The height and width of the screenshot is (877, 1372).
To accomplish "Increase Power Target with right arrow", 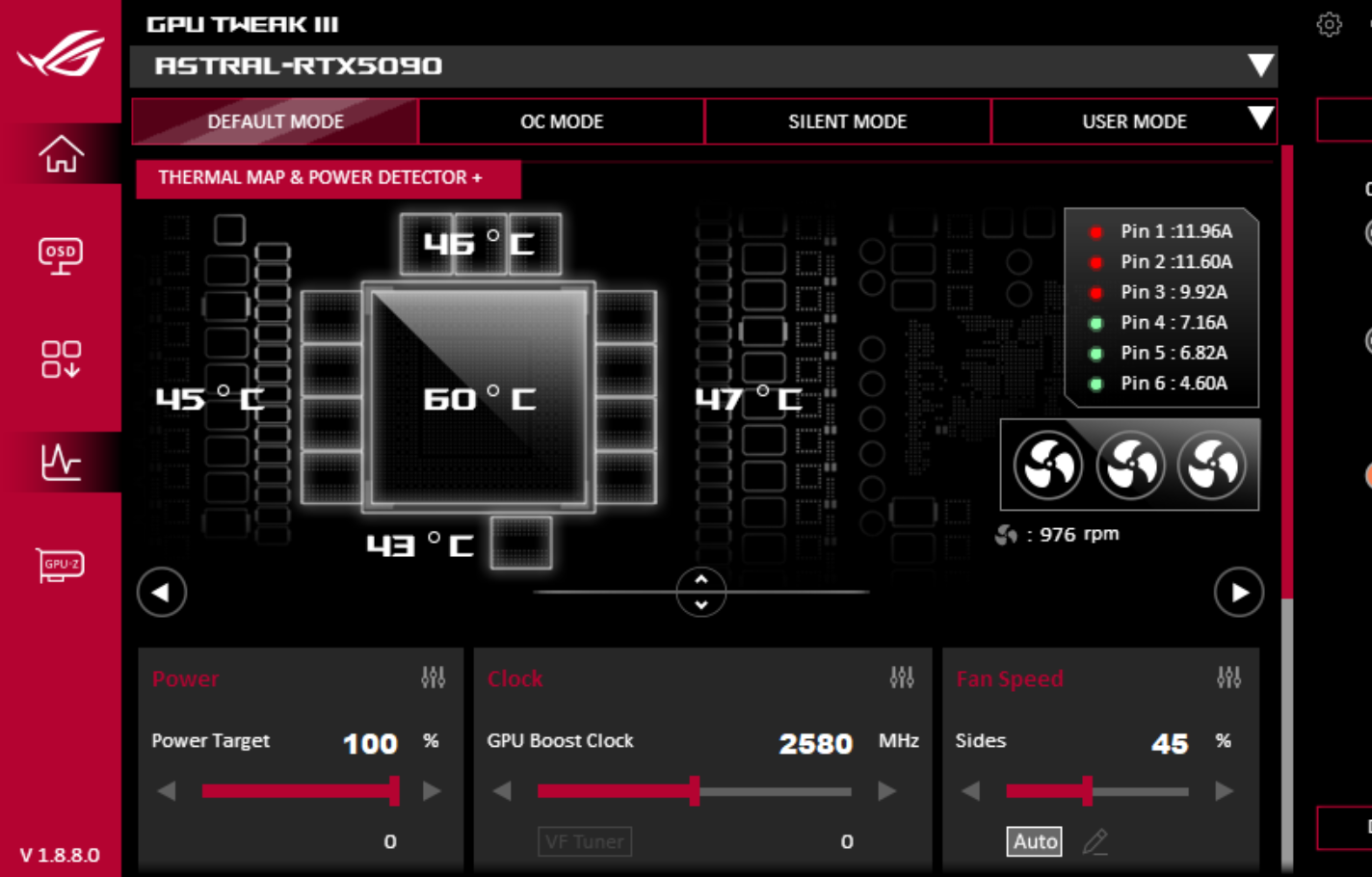I will tap(432, 791).
